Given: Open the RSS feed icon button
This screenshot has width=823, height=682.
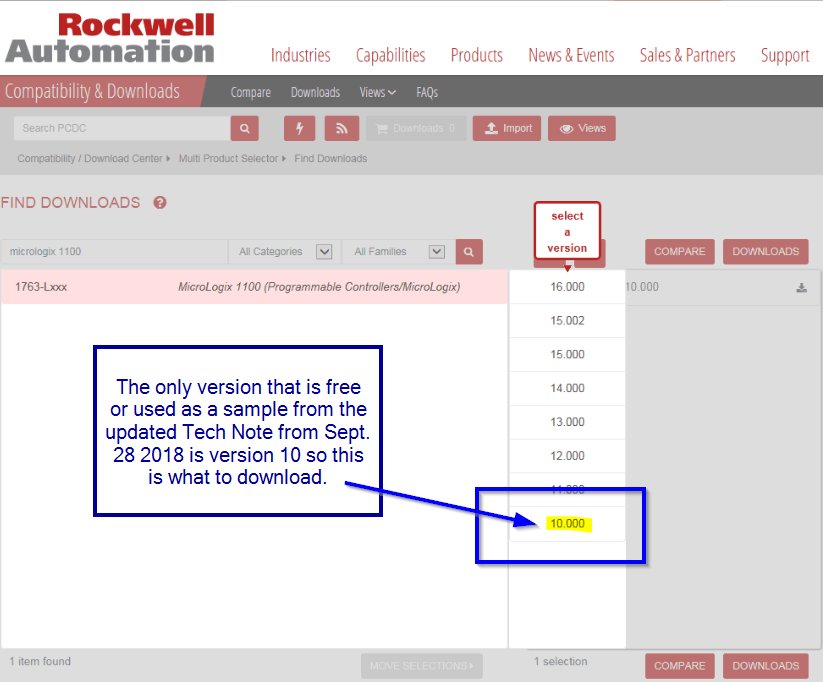Looking at the screenshot, I should pos(342,128).
